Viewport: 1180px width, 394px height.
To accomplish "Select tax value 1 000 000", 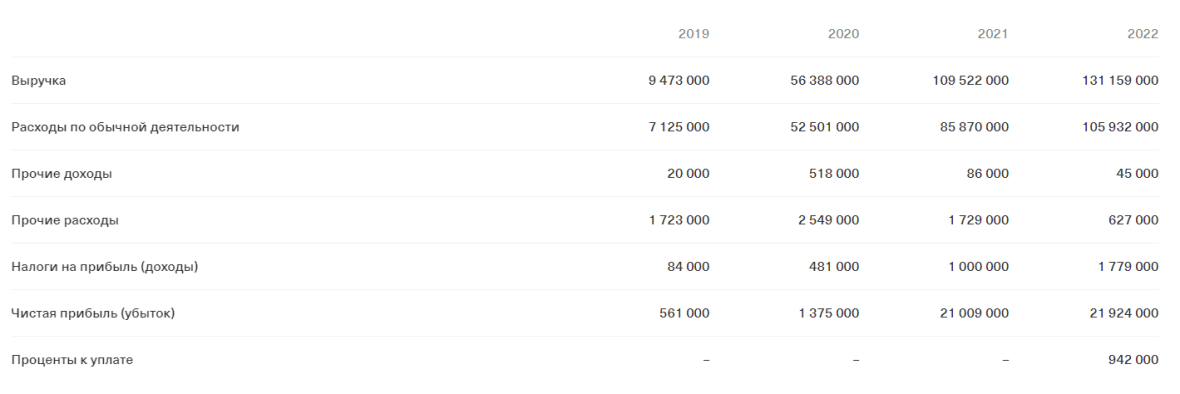I will pyautogui.click(x=977, y=267).
